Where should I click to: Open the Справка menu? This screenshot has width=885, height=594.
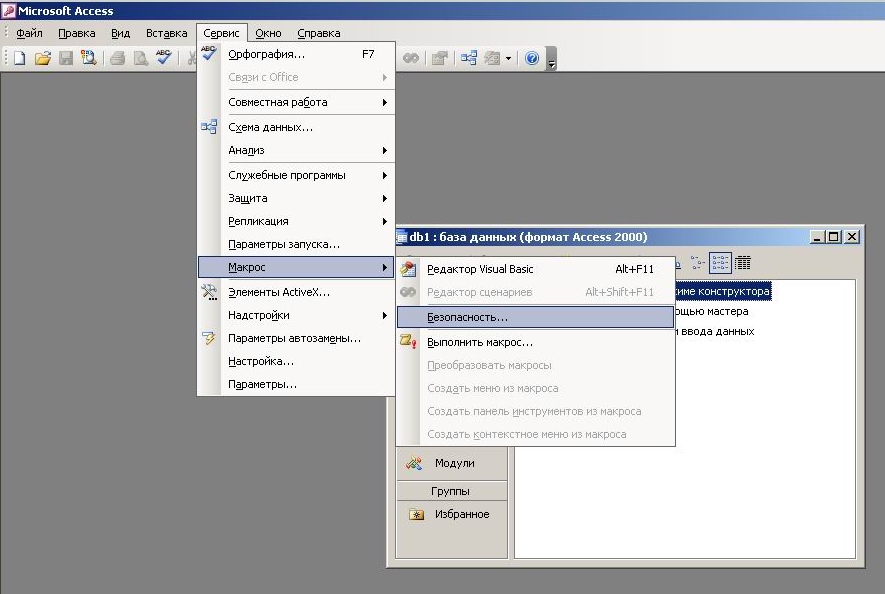(x=319, y=33)
